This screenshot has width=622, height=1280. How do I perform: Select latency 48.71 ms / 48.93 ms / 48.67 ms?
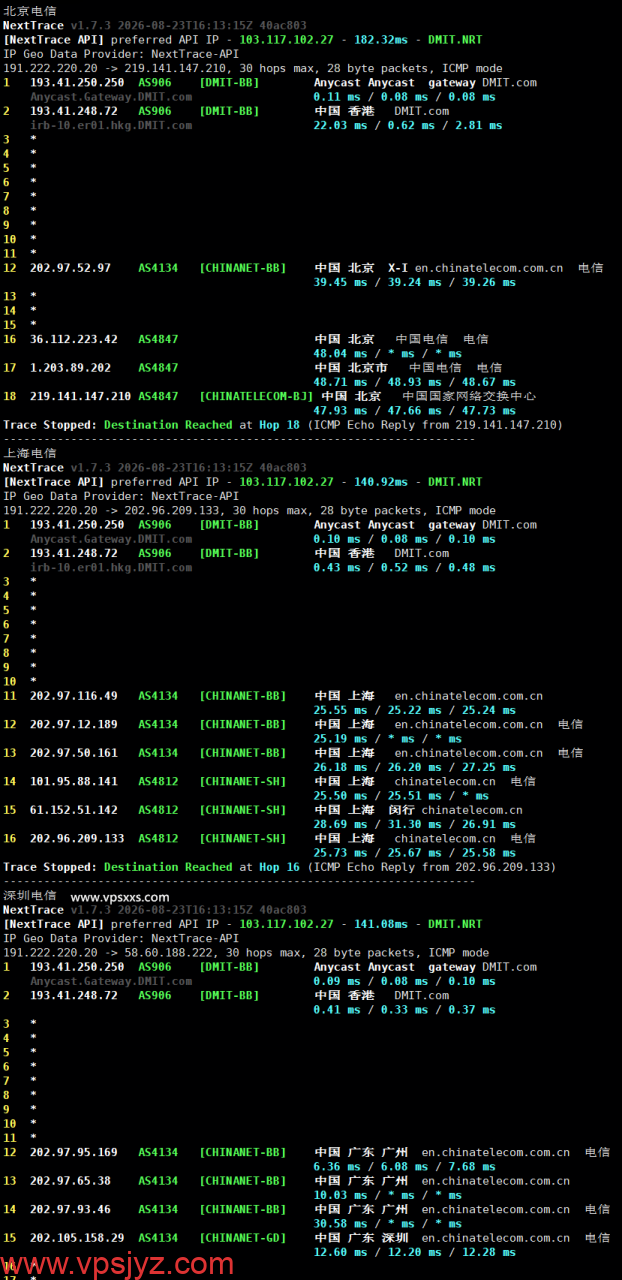click(x=415, y=382)
